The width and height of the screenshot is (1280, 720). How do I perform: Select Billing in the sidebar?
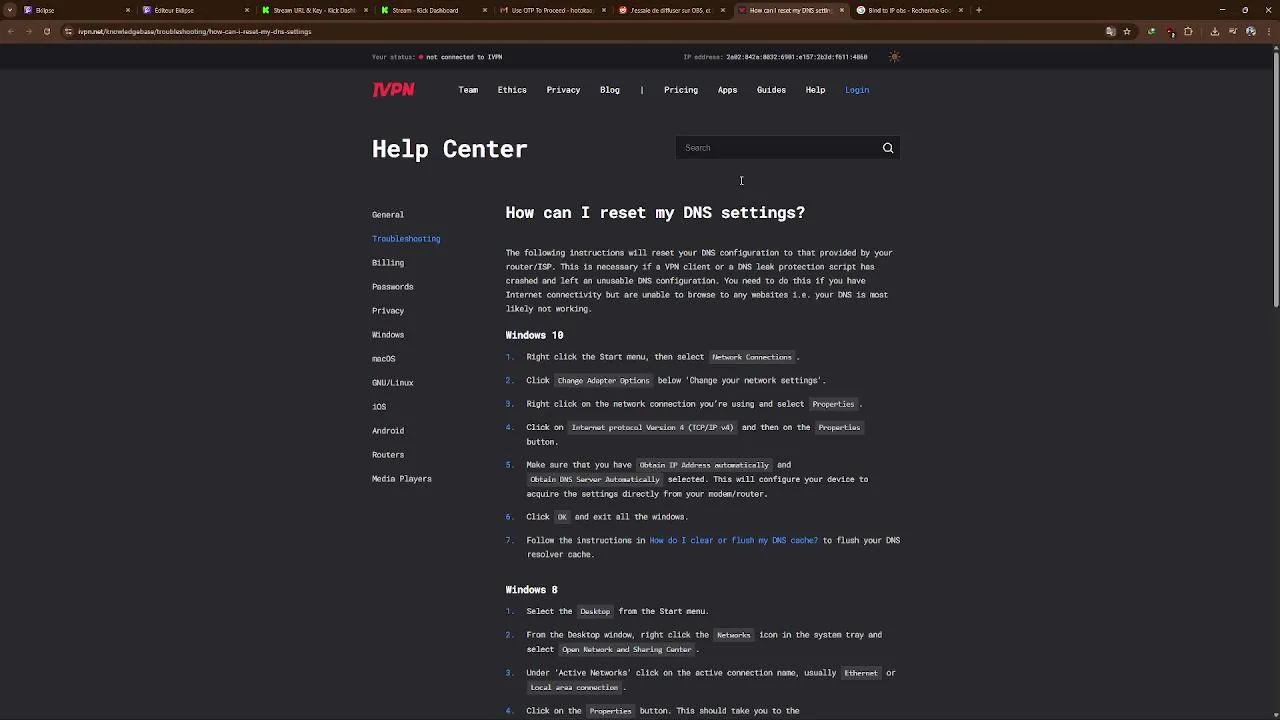pyautogui.click(x=388, y=263)
